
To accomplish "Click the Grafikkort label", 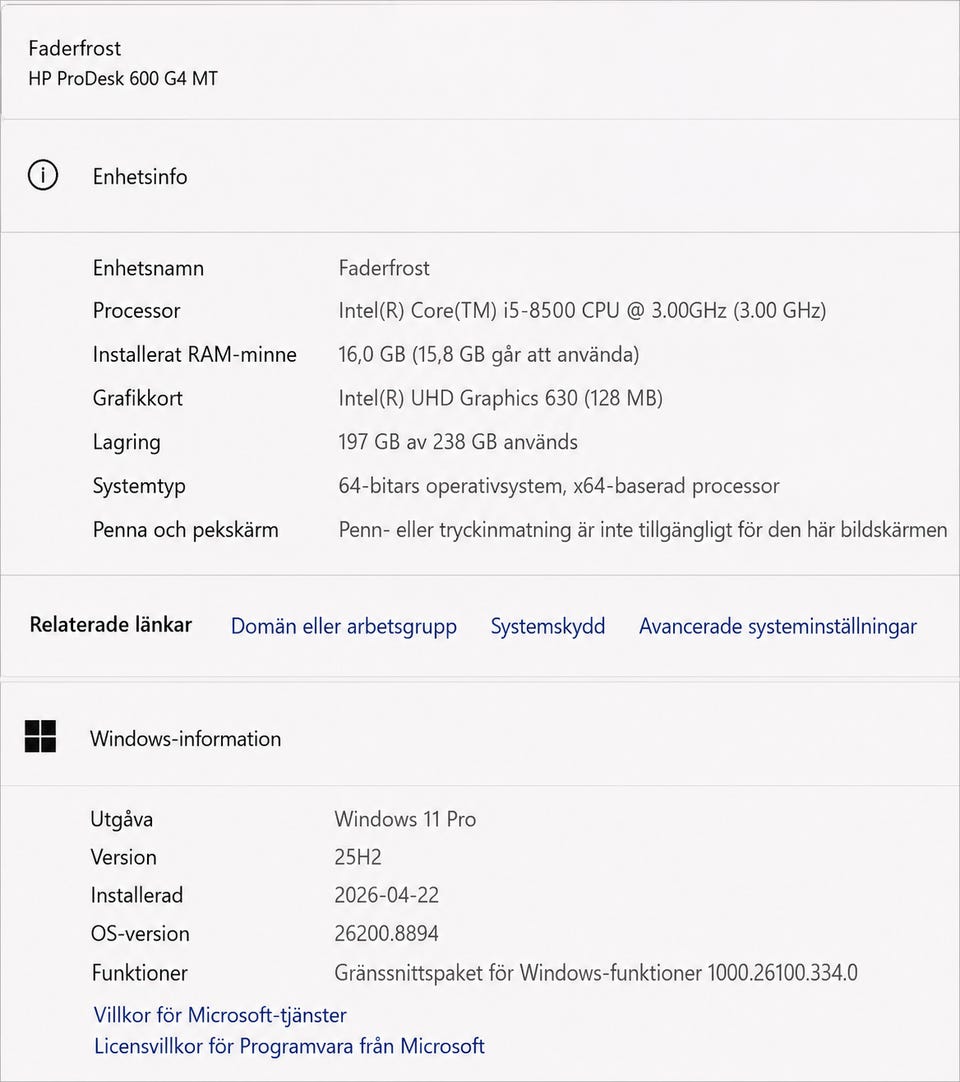I will tap(137, 398).
